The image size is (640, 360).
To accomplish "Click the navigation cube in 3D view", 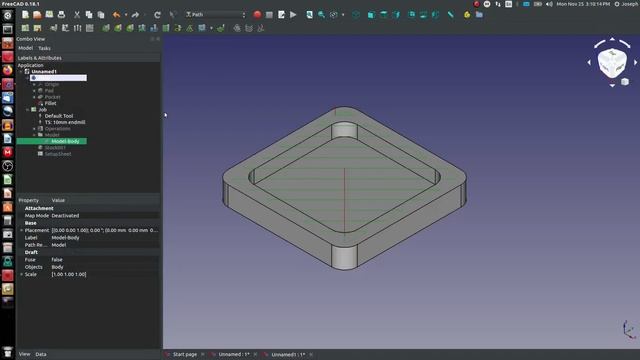I will [x=612, y=62].
